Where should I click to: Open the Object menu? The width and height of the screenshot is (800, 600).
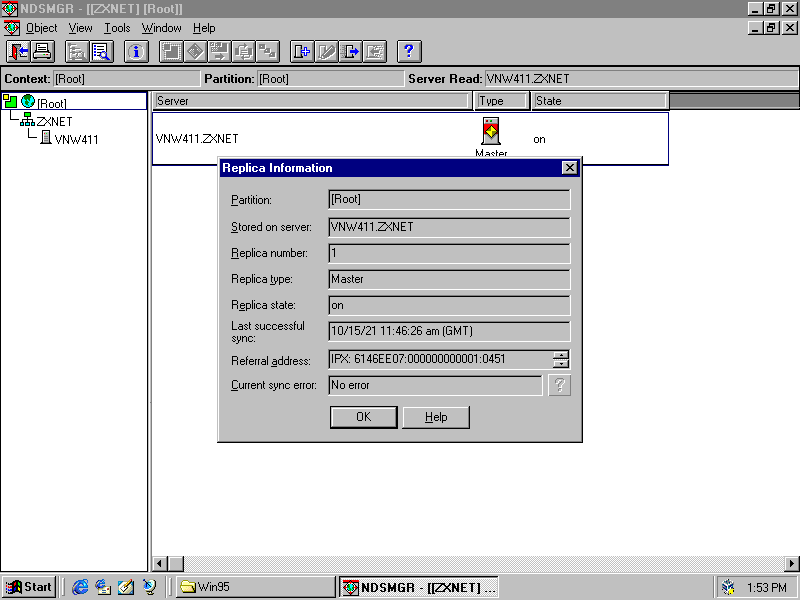point(41,28)
